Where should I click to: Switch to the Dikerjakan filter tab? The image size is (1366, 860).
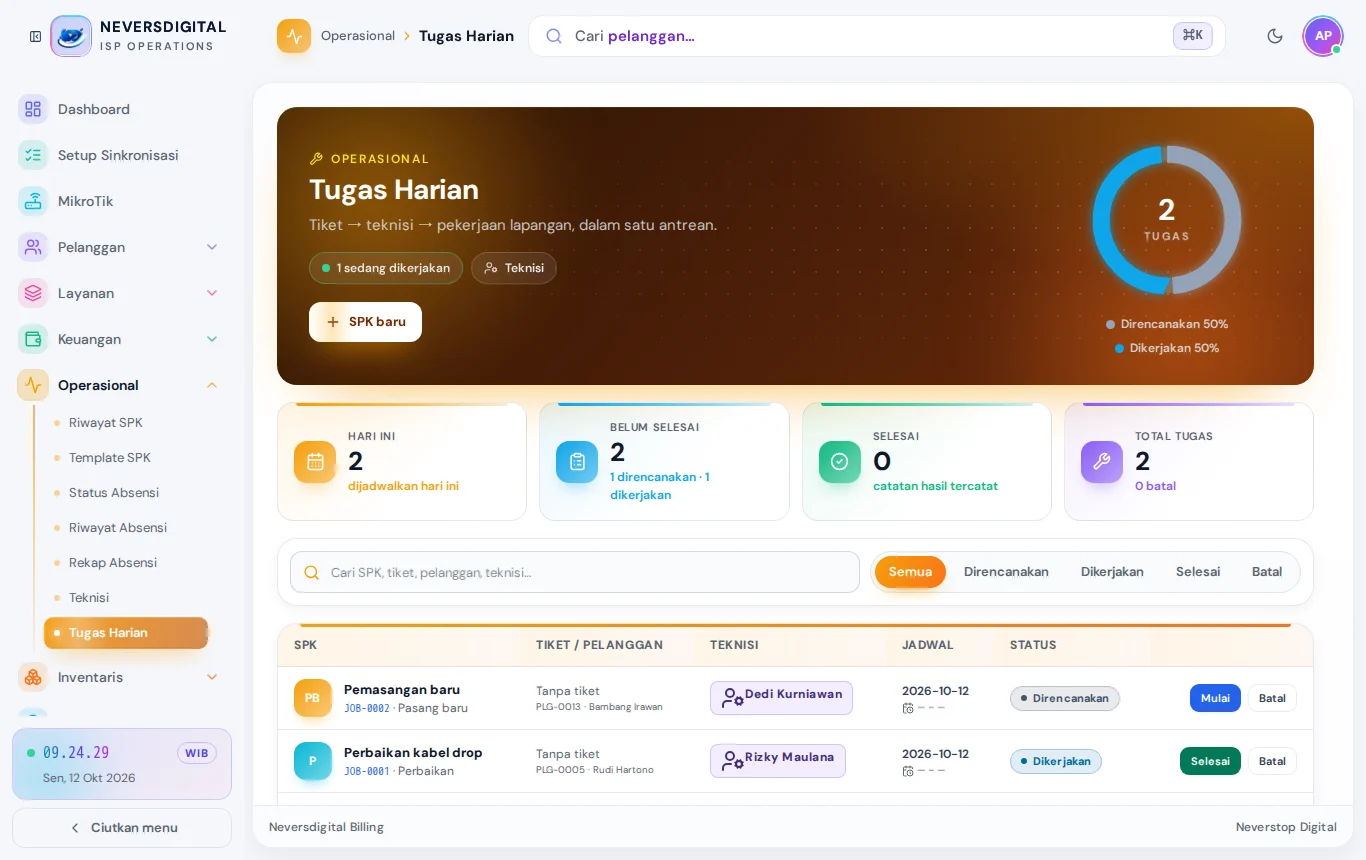1112,572
